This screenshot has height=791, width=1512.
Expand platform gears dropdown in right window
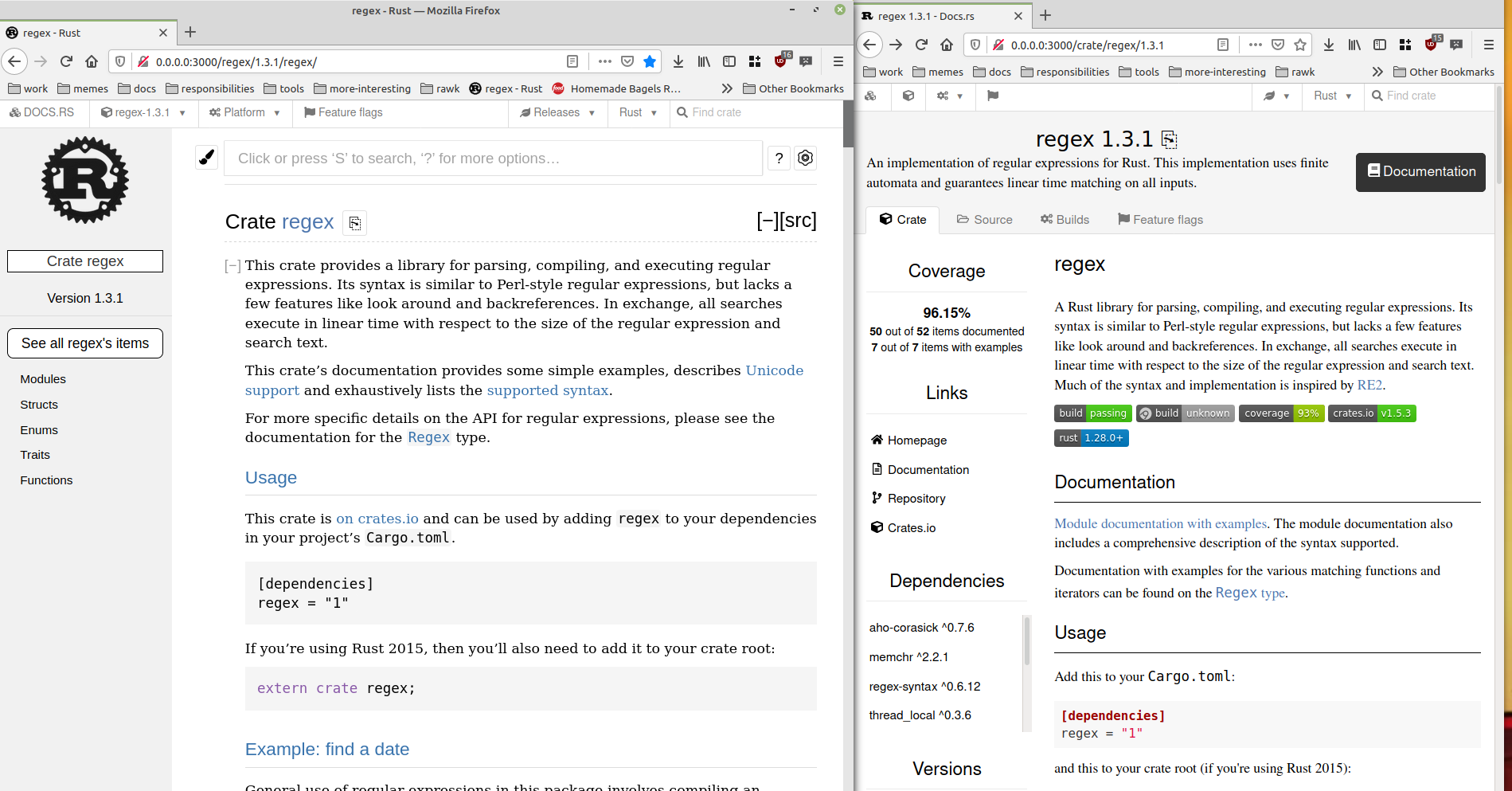pyautogui.click(x=949, y=96)
